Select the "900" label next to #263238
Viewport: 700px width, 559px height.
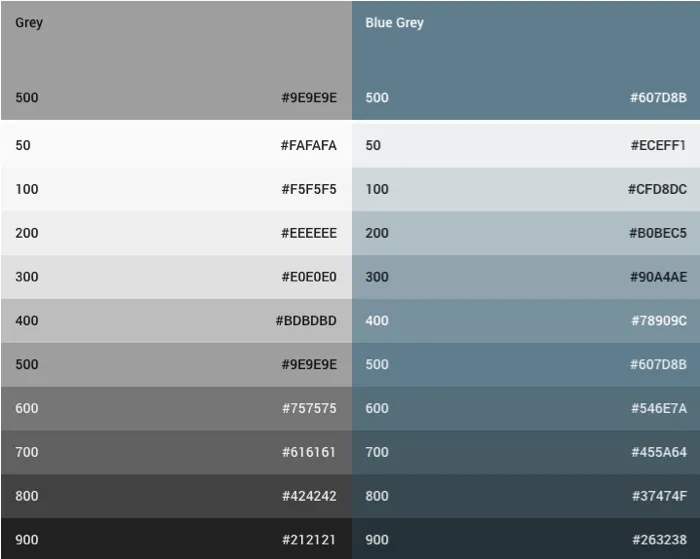[x=377, y=540]
